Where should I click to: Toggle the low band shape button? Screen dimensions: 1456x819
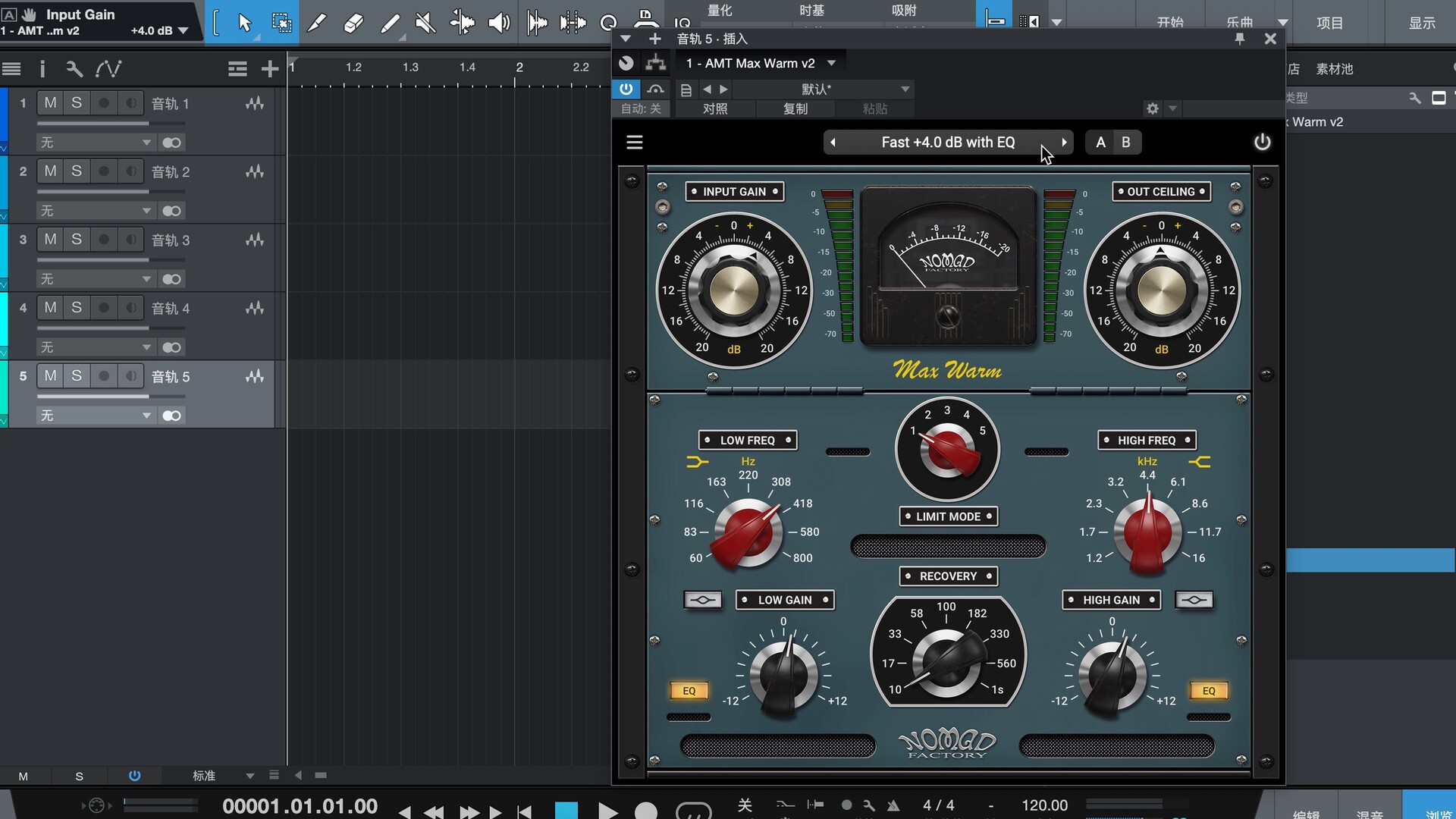tap(703, 600)
